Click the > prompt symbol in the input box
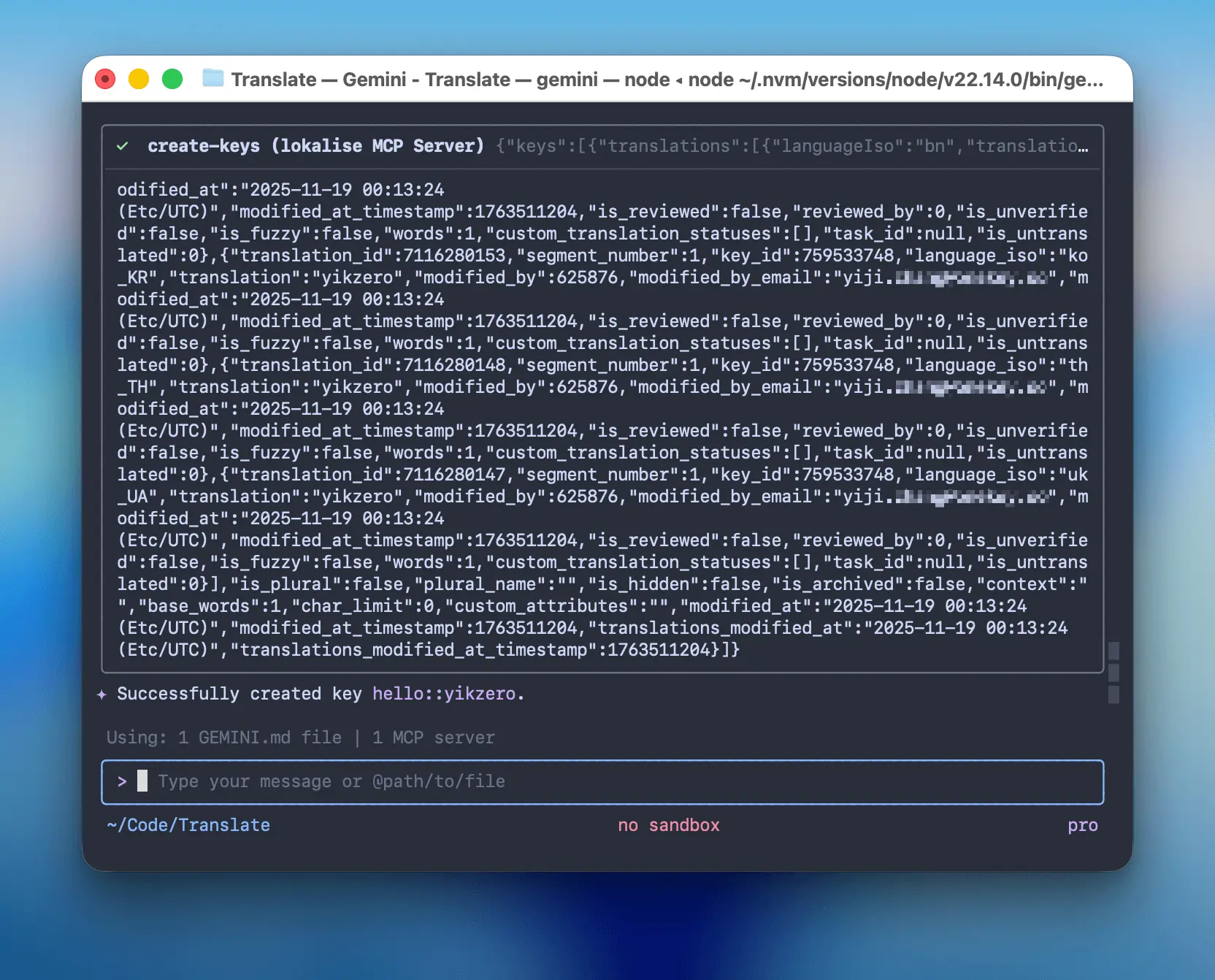Viewport: 1215px width, 980px height. [x=122, y=781]
